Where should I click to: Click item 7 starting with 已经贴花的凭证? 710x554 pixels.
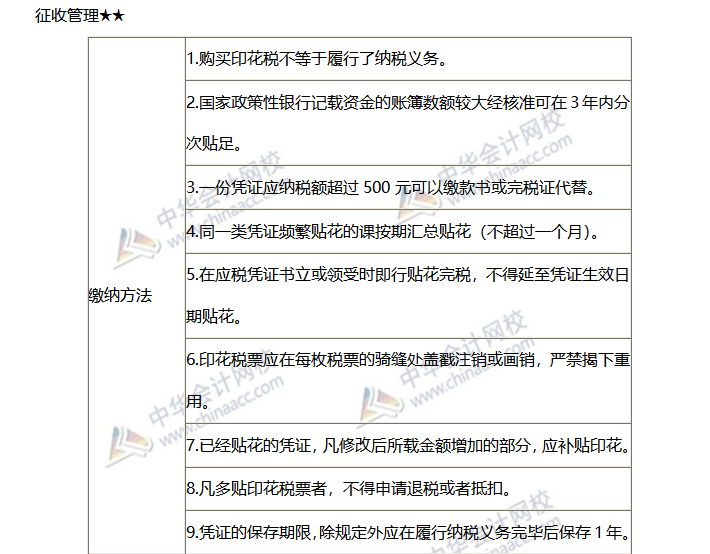400,446
